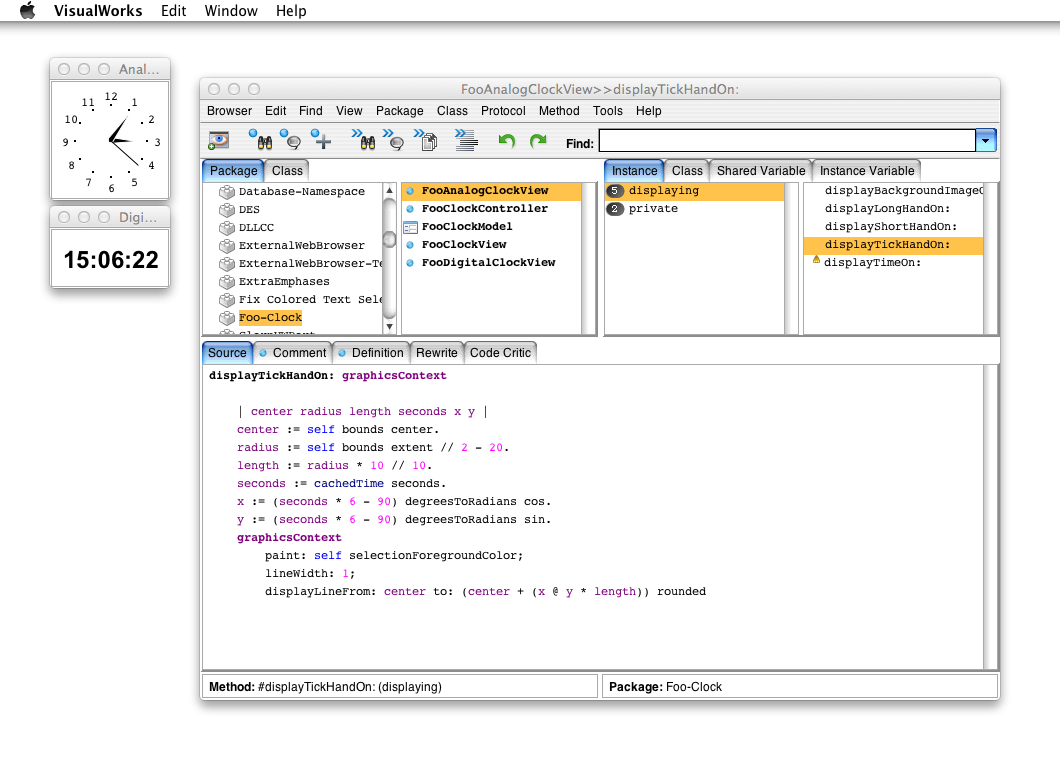Open the Find field dropdown arrow
The width and height of the screenshot is (1060, 770).
click(986, 141)
